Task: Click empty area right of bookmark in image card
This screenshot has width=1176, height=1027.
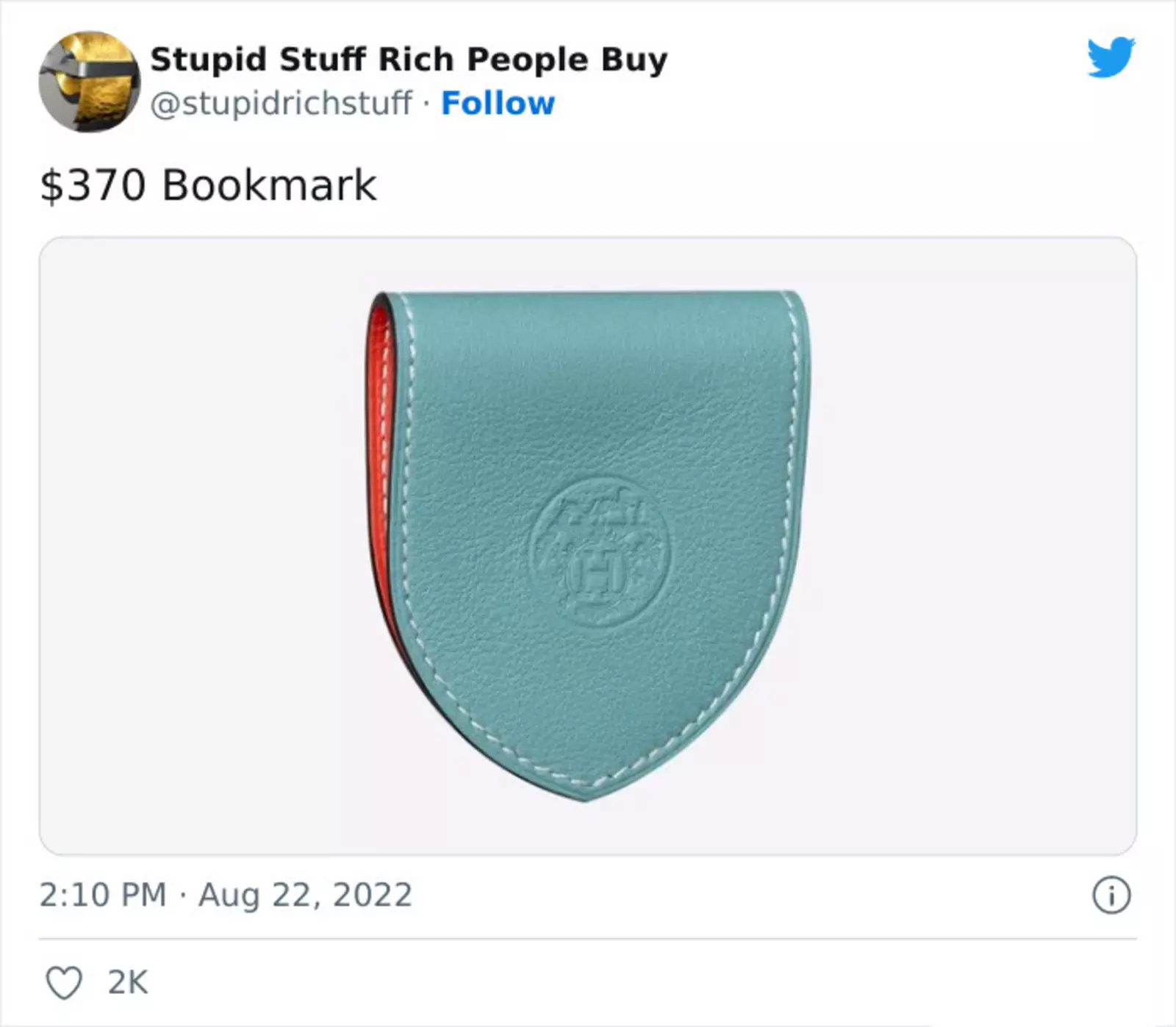Action: pyautogui.click(x=970, y=545)
